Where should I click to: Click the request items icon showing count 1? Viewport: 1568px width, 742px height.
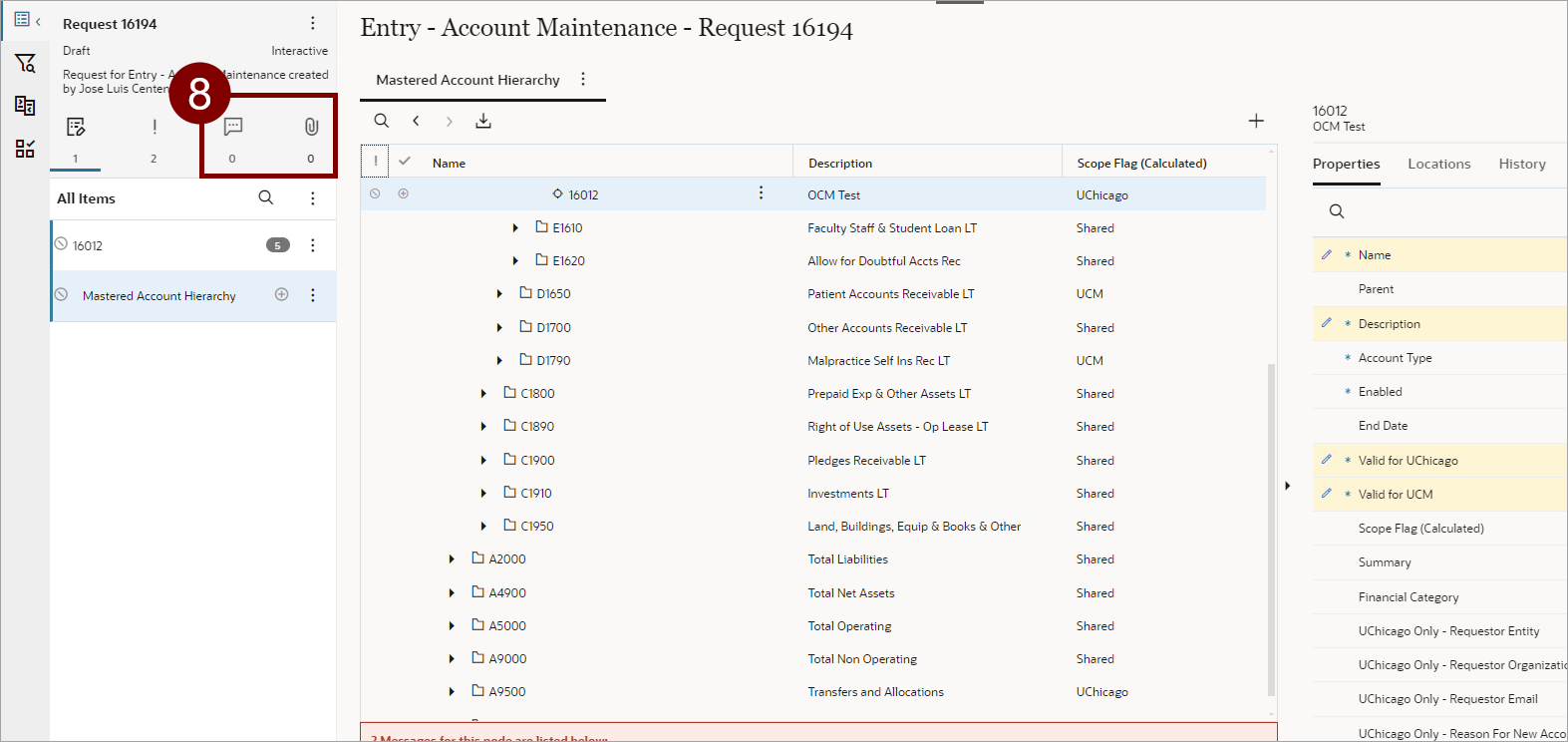pyautogui.click(x=76, y=127)
